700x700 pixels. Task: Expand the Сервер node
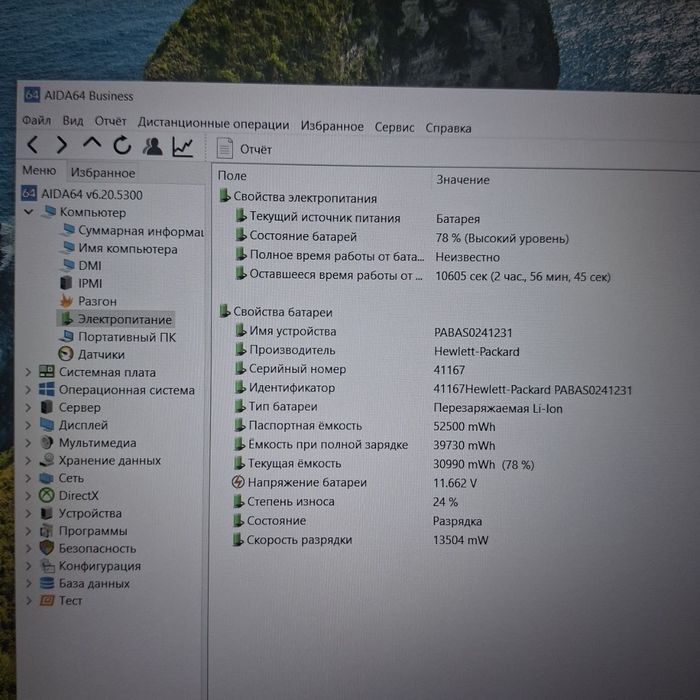pos(28,408)
